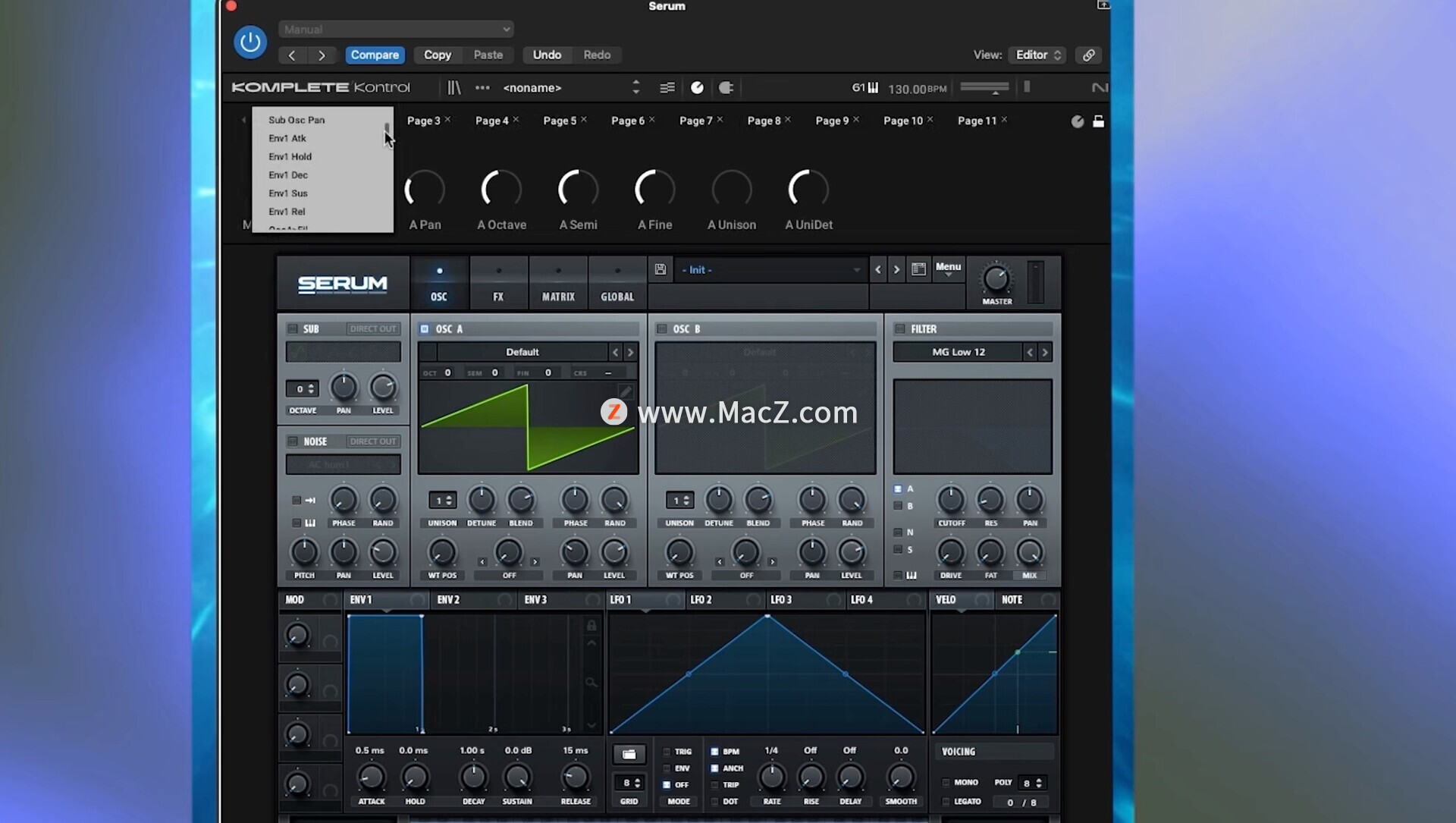The image size is (1456, 823).
Task: Open the Komplete Kontrol mixer list icon
Action: pos(667,88)
